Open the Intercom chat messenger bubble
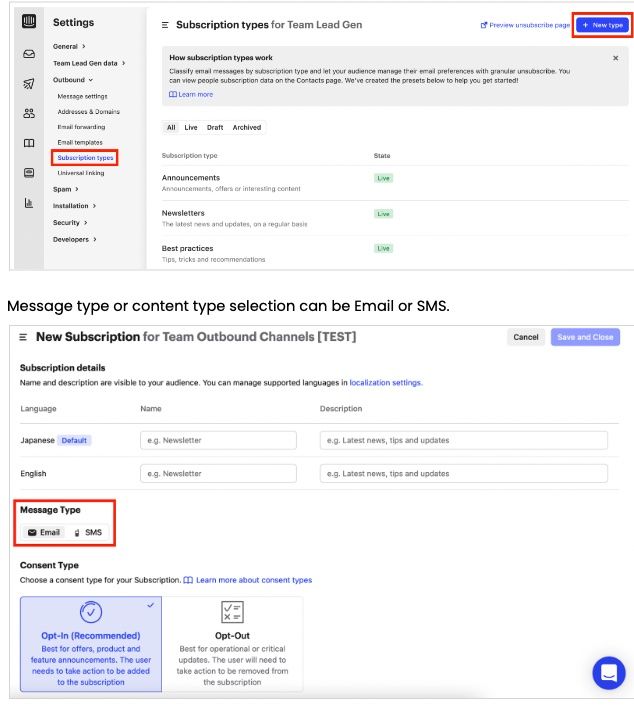Screen dimensions: 634x706 609,673
